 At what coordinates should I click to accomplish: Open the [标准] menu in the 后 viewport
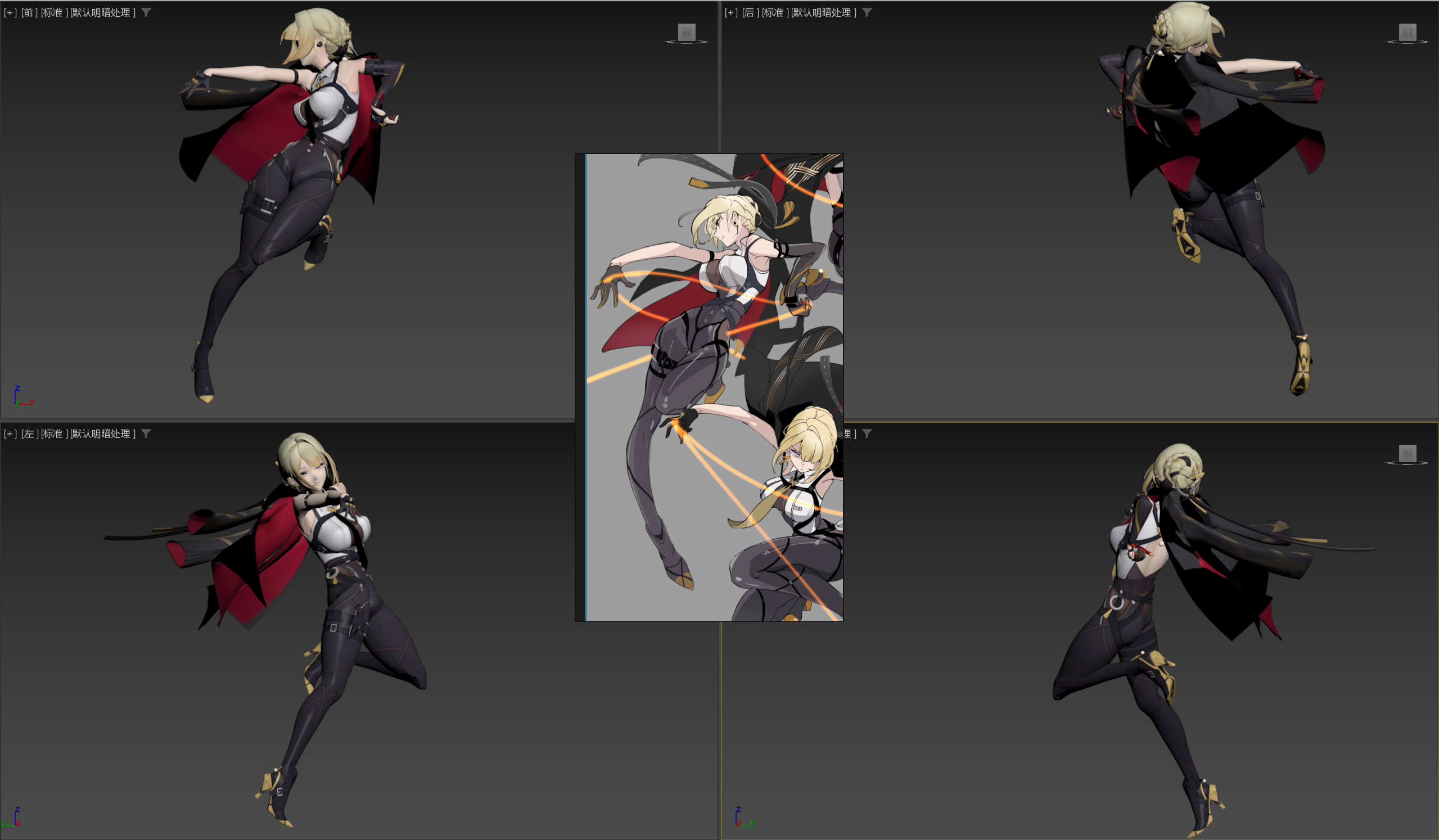(x=775, y=12)
